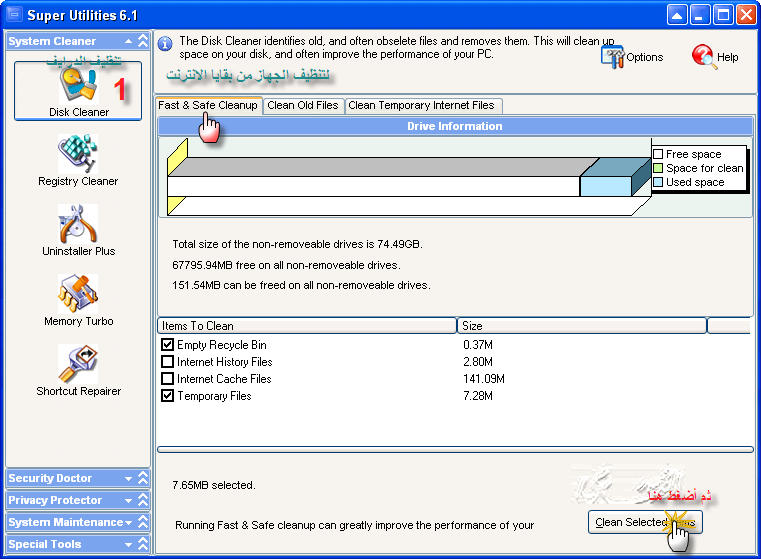Open Special Tools dropdown arrow

(x=128, y=544)
